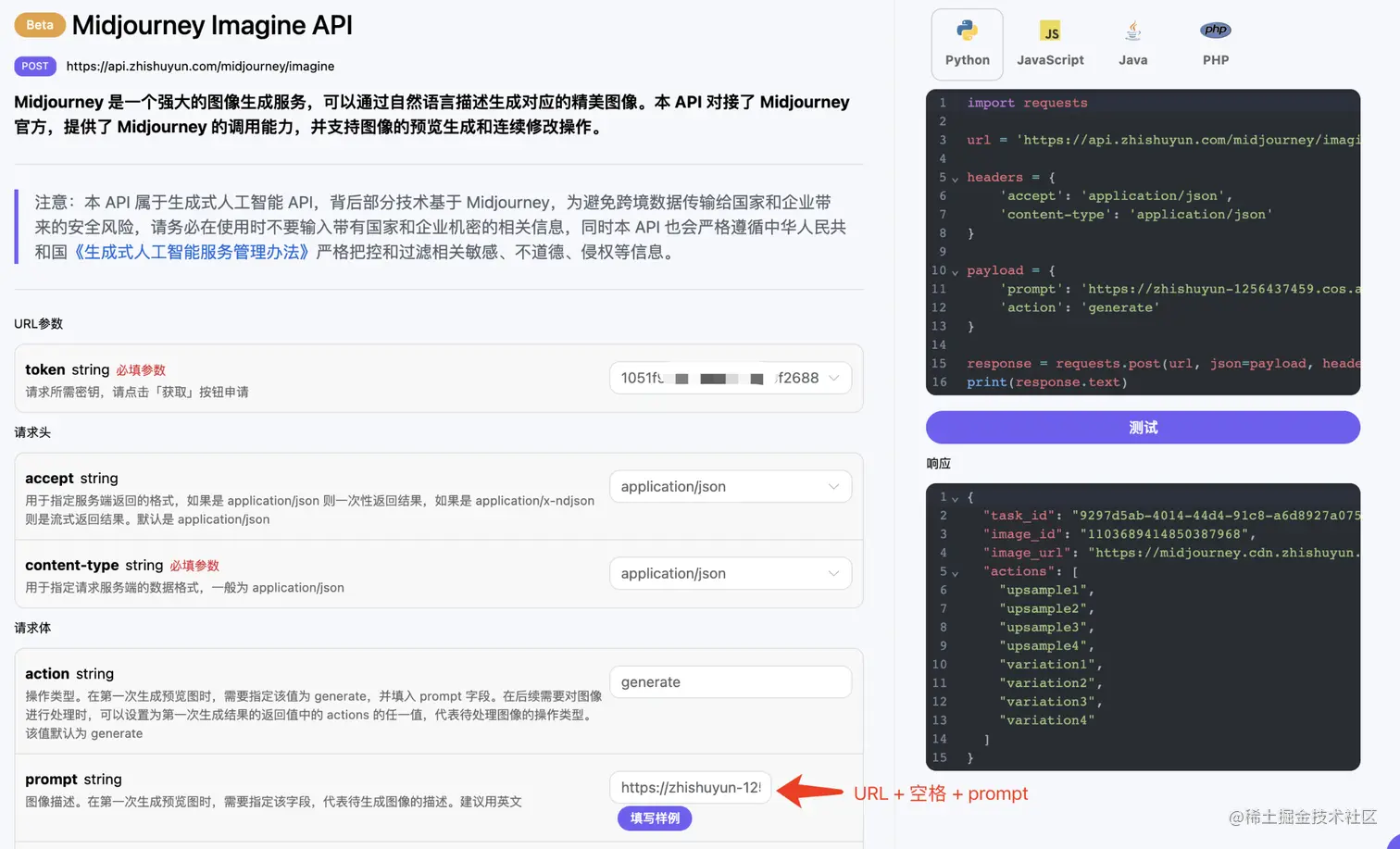Click the 请求头 section label
Image resolution: width=1400 pixels, height=849 pixels.
point(32,432)
